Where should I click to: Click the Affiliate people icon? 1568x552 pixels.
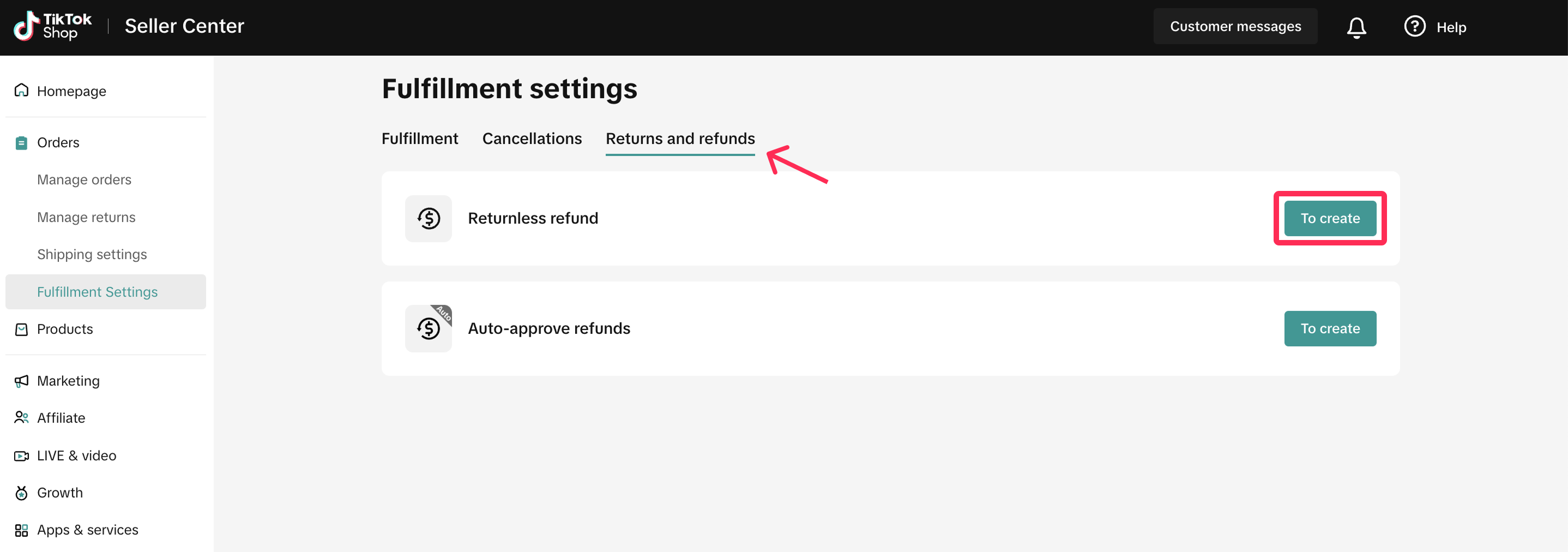click(21, 418)
